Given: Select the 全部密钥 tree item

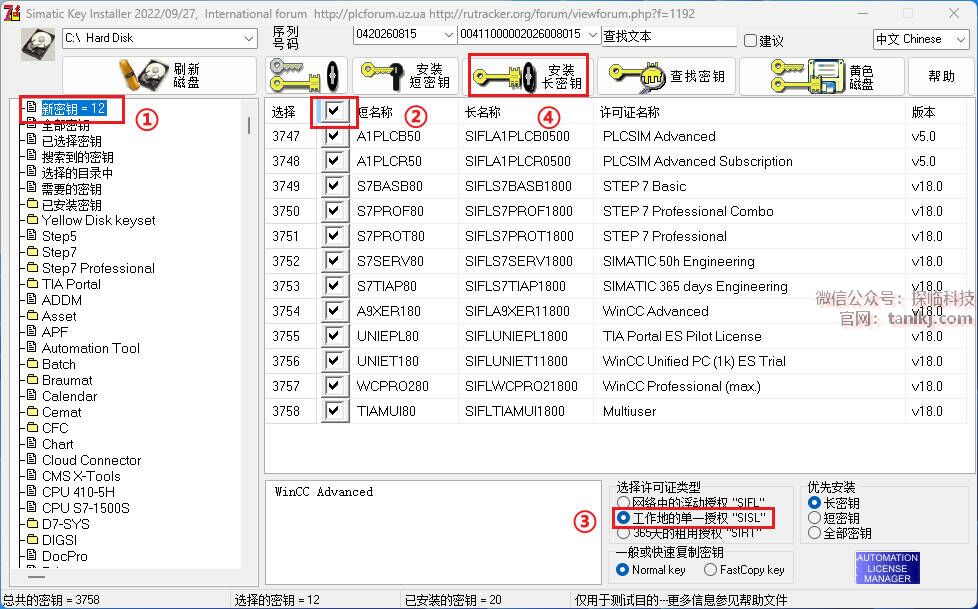Looking at the screenshot, I should (65, 125).
